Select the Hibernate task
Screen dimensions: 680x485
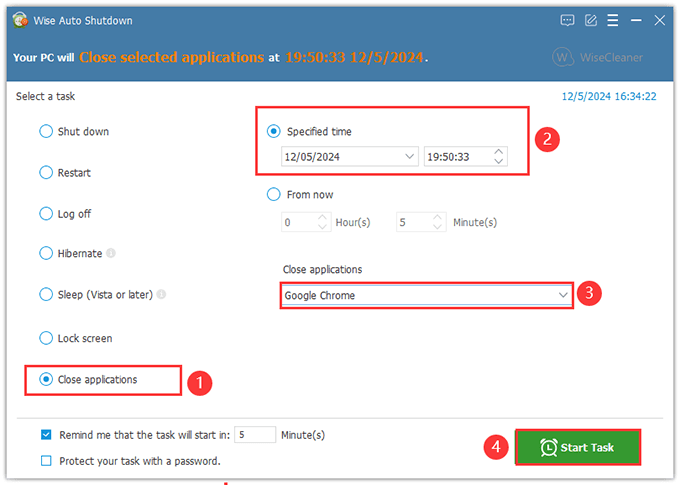[71, 253]
